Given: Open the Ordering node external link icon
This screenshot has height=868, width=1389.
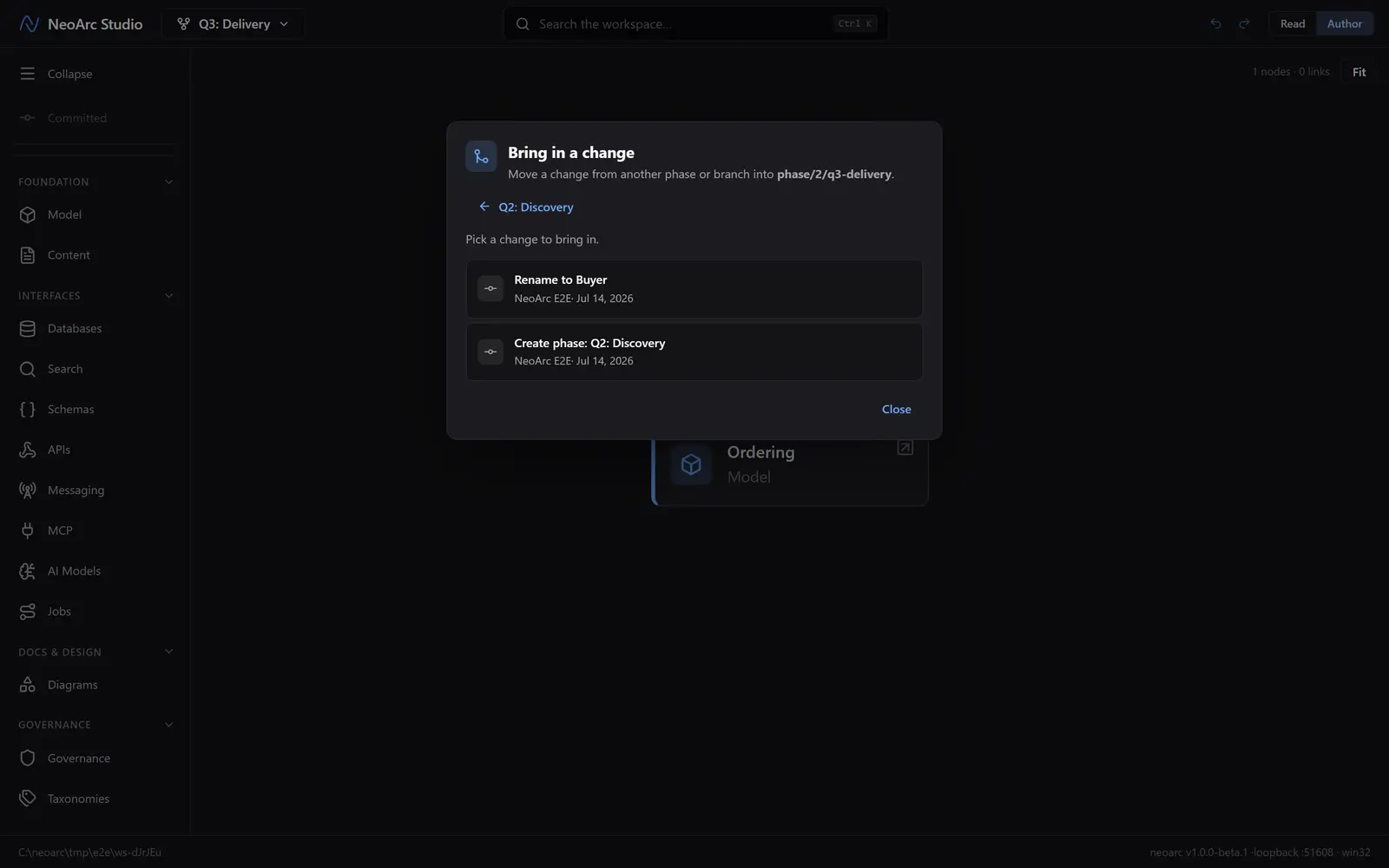Looking at the screenshot, I should pyautogui.click(x=905, y=448).
